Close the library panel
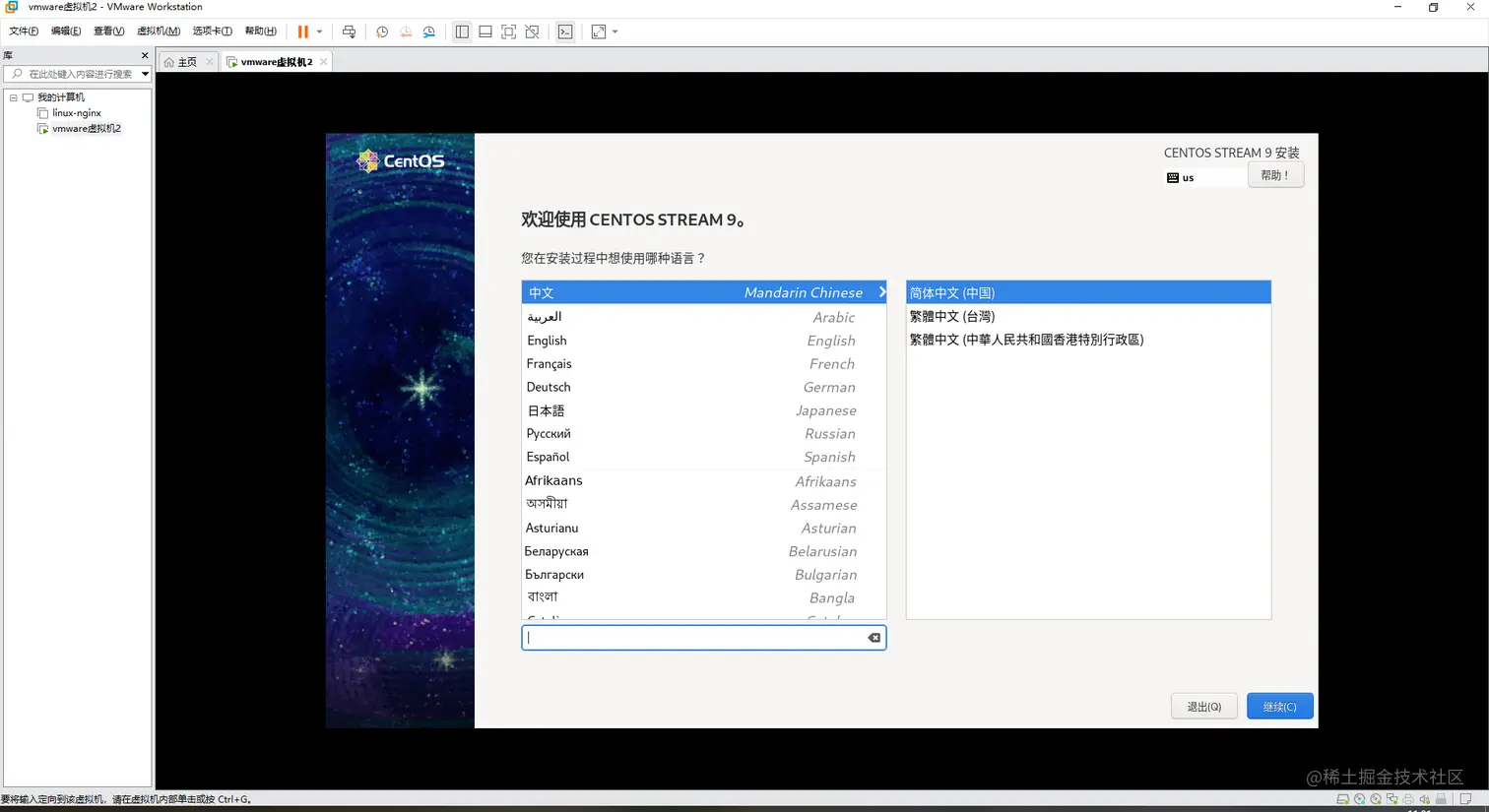Image resolution: width=1489 pixels, height=812 pixels. coord(145,56)
